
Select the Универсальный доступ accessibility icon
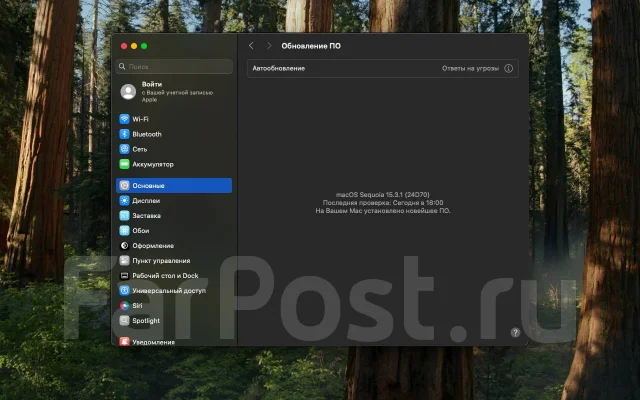coord(124,290)
